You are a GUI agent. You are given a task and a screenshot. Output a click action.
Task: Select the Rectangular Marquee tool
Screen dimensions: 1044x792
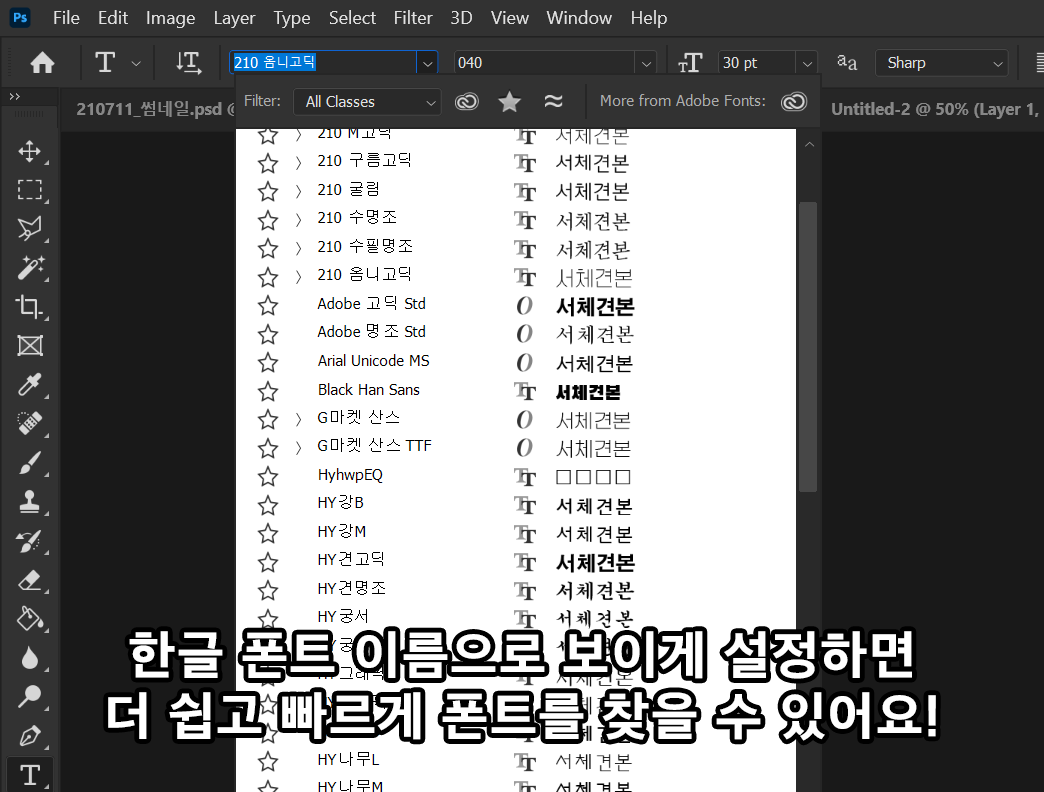click(x=30, y=190)
